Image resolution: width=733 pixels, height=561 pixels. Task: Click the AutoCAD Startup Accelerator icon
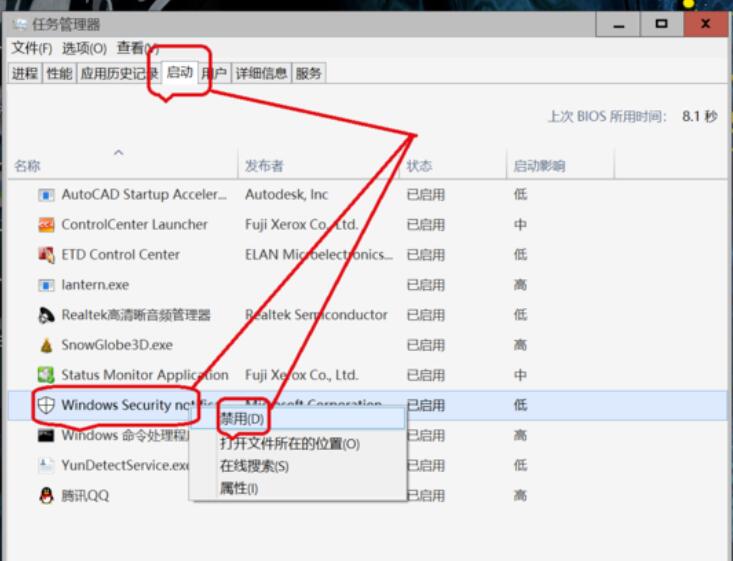click(46, 194)
